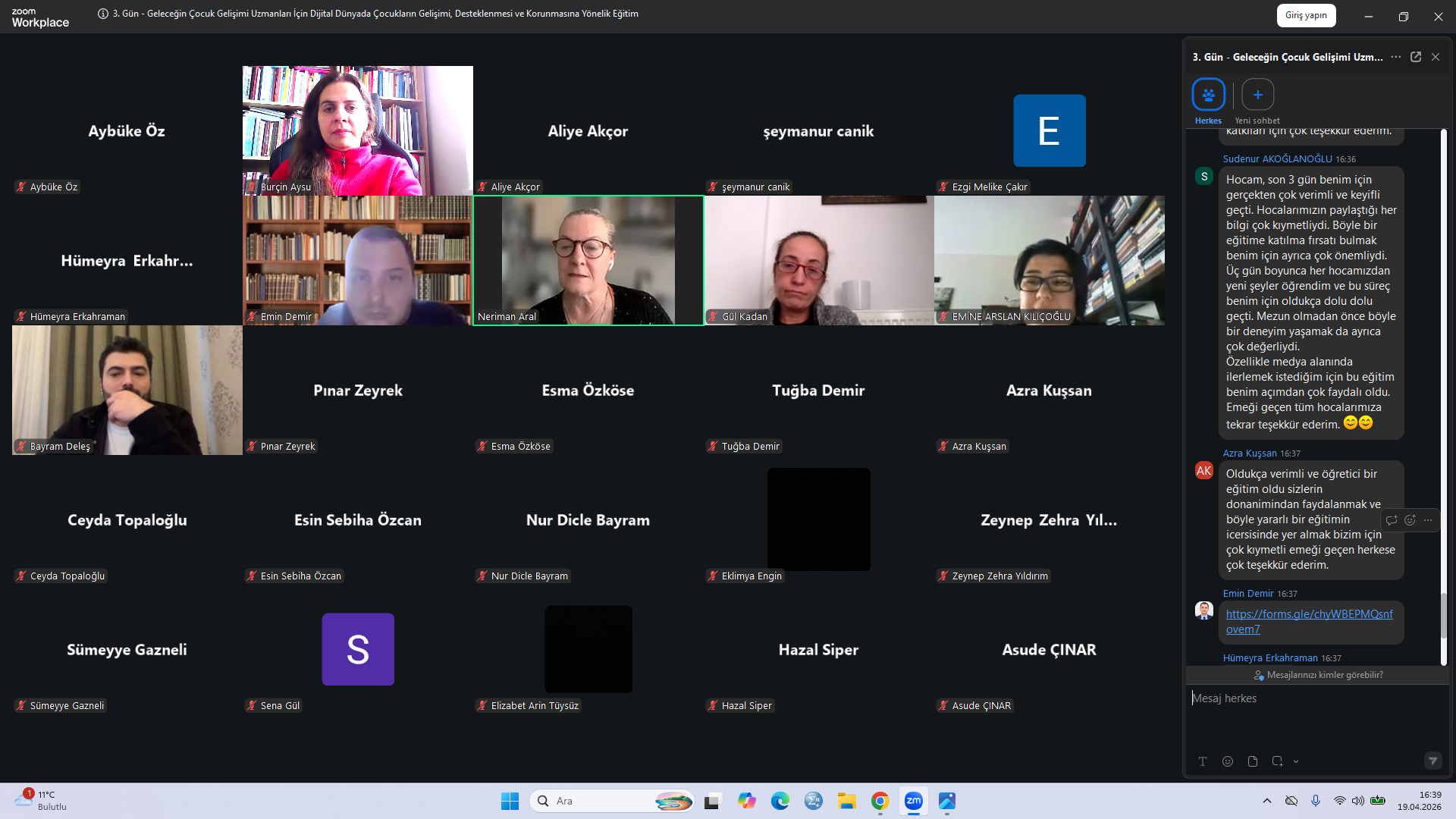
Task: Click sender name Hümeyra Erkahraman in chat
Action: pyautogui.click(x=1270, y=657)
